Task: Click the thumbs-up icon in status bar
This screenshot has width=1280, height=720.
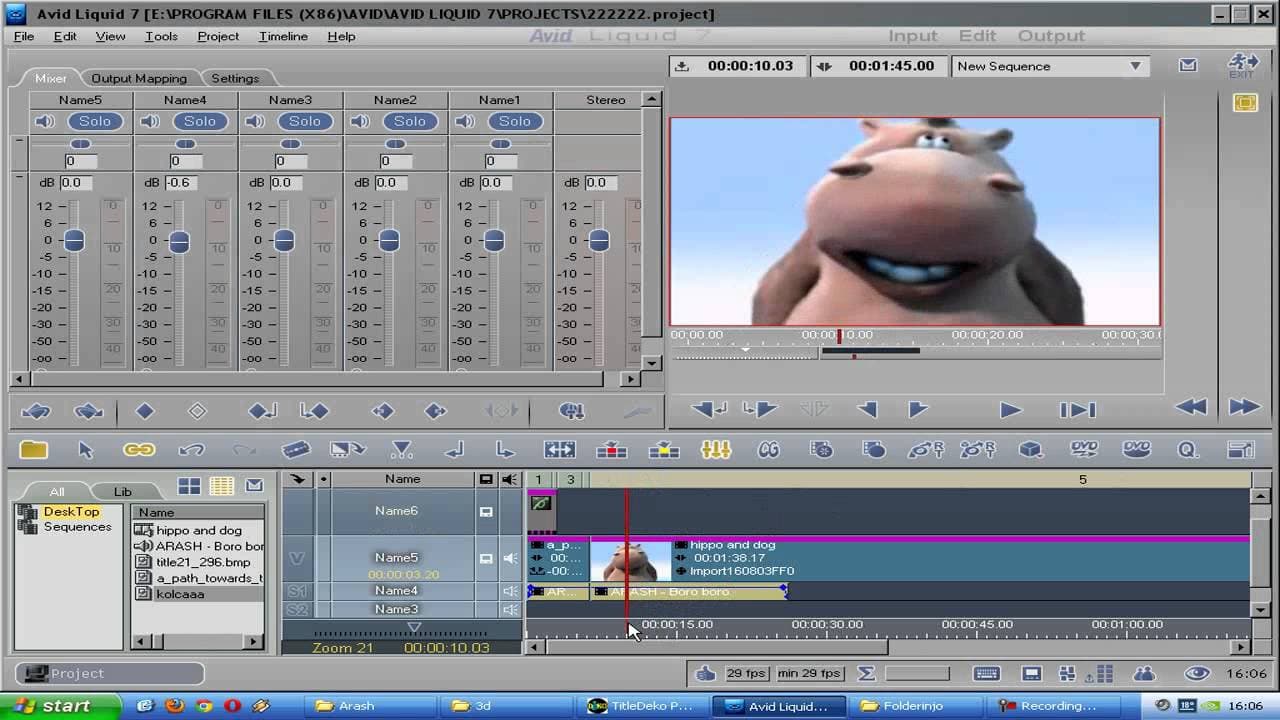Action: (705, 673)
